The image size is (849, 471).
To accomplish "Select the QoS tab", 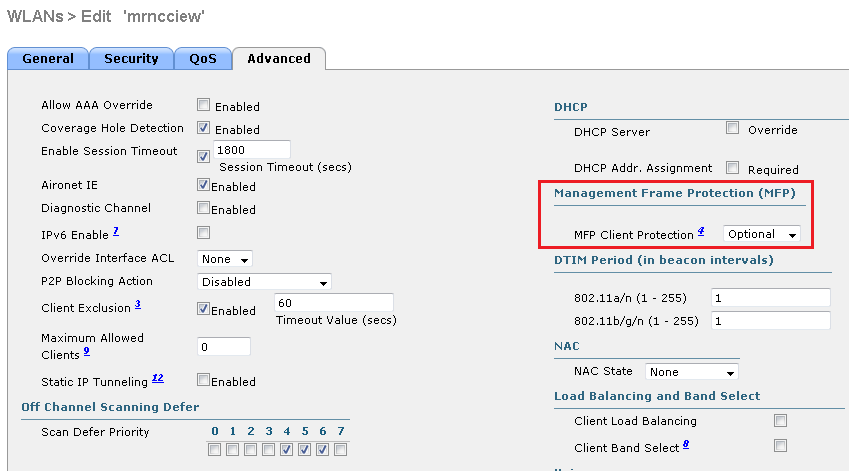I will 202,59.
